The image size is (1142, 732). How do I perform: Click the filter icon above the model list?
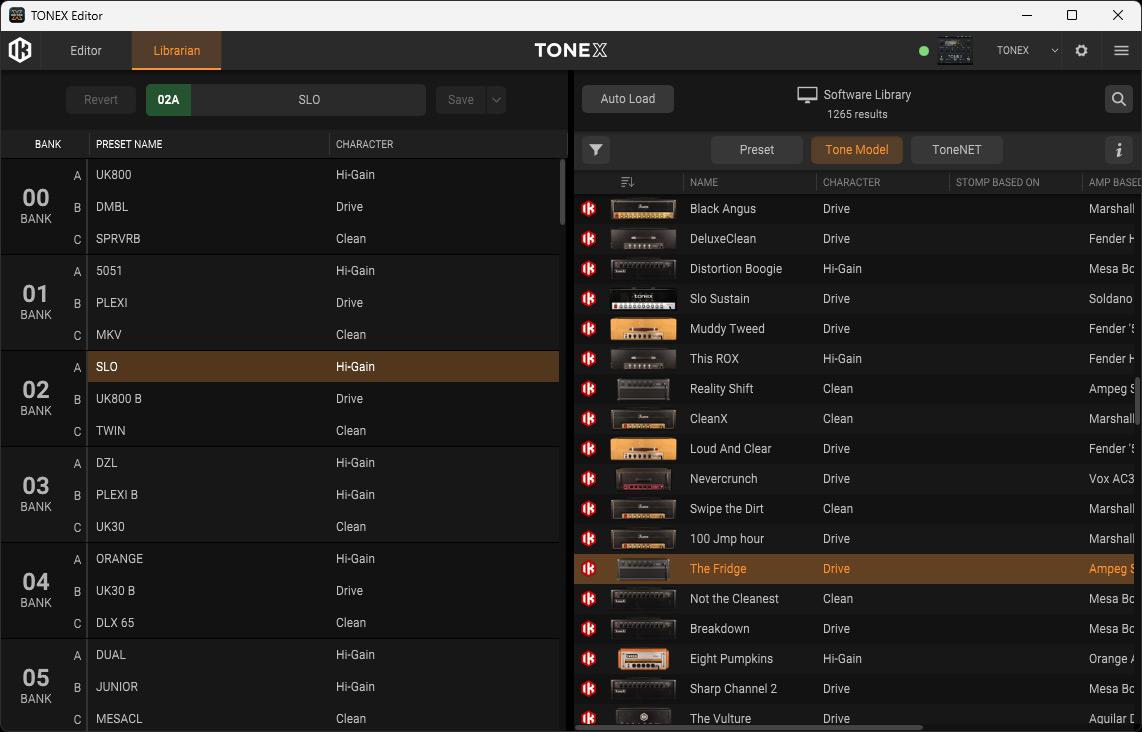[595, 149]
